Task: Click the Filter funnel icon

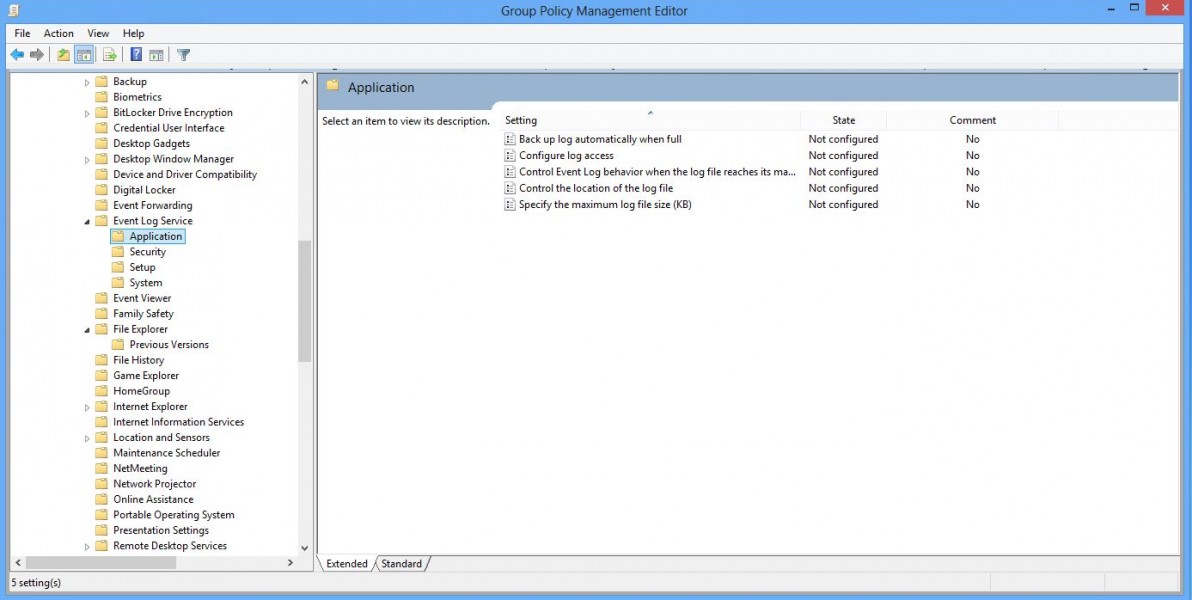Action: [183, 55]
